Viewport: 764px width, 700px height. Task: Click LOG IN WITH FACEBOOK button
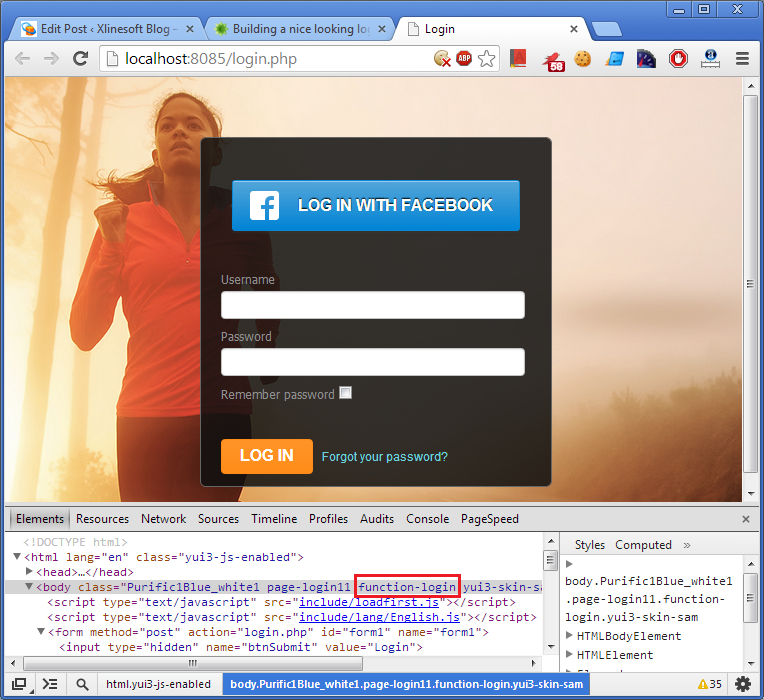(376, 206)
